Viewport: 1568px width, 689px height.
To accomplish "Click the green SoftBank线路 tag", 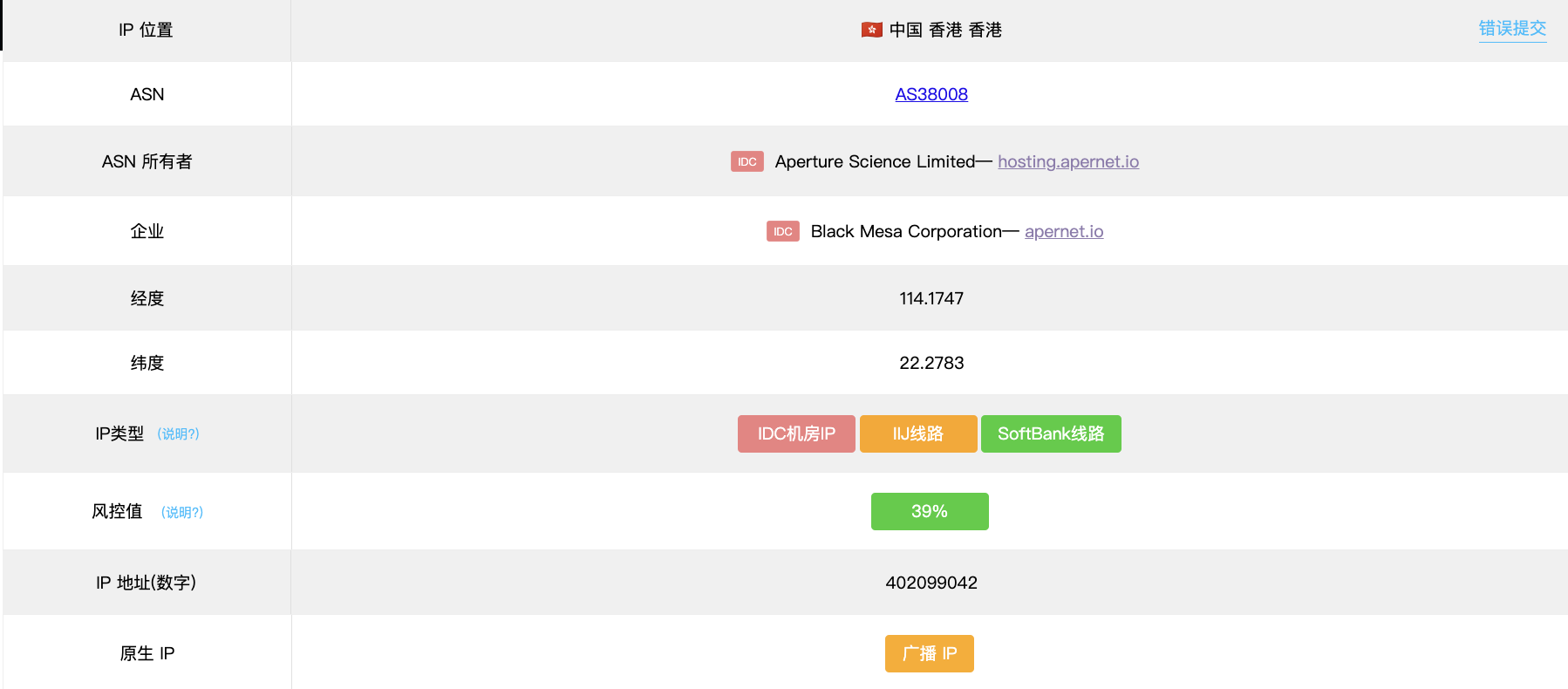I will [x=1050, y=434].
